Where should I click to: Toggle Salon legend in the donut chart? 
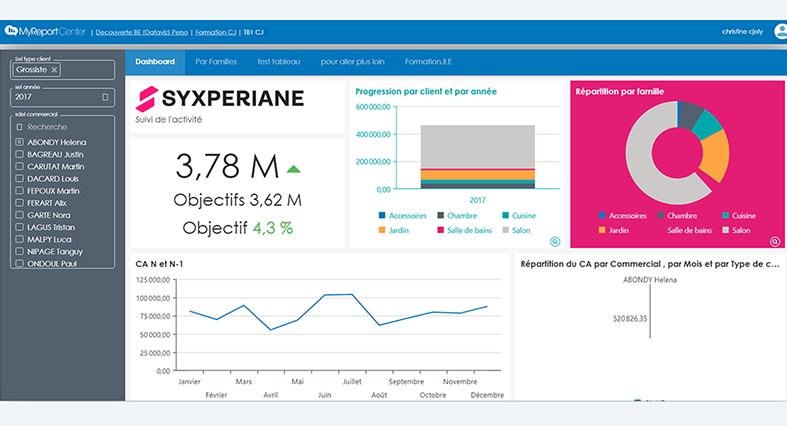click(736, 230)
